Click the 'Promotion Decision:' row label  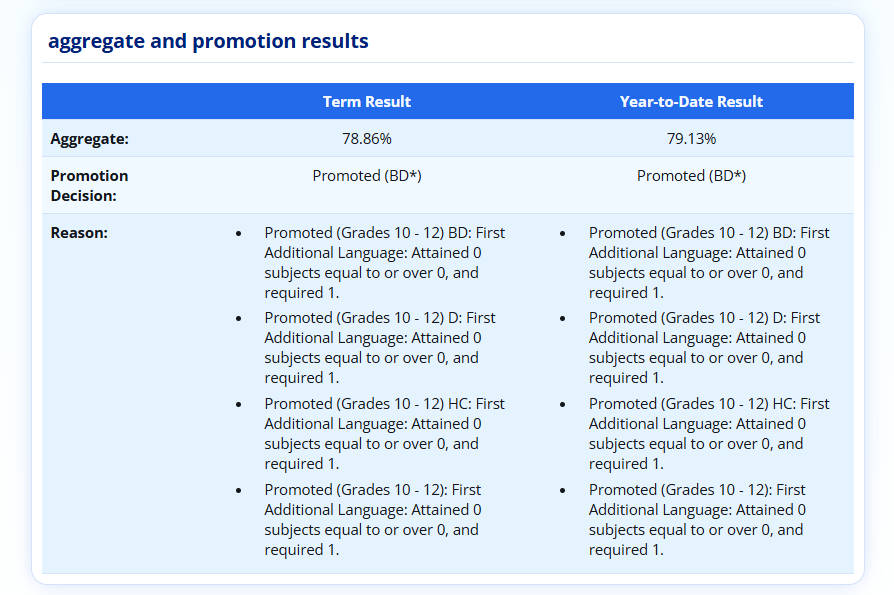tap(89, 185)
